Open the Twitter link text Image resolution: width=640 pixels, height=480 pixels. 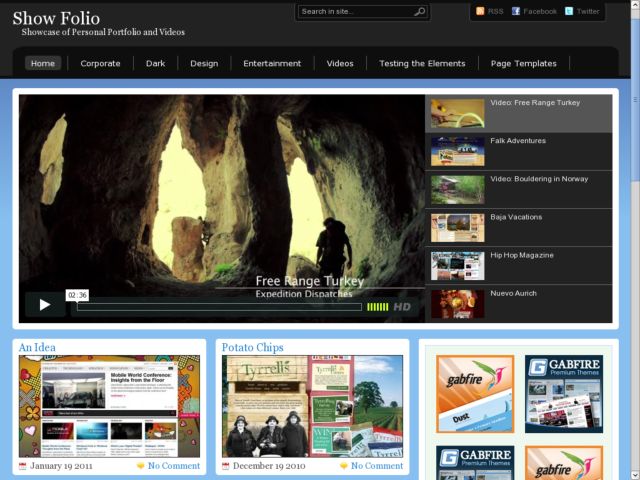588,11
